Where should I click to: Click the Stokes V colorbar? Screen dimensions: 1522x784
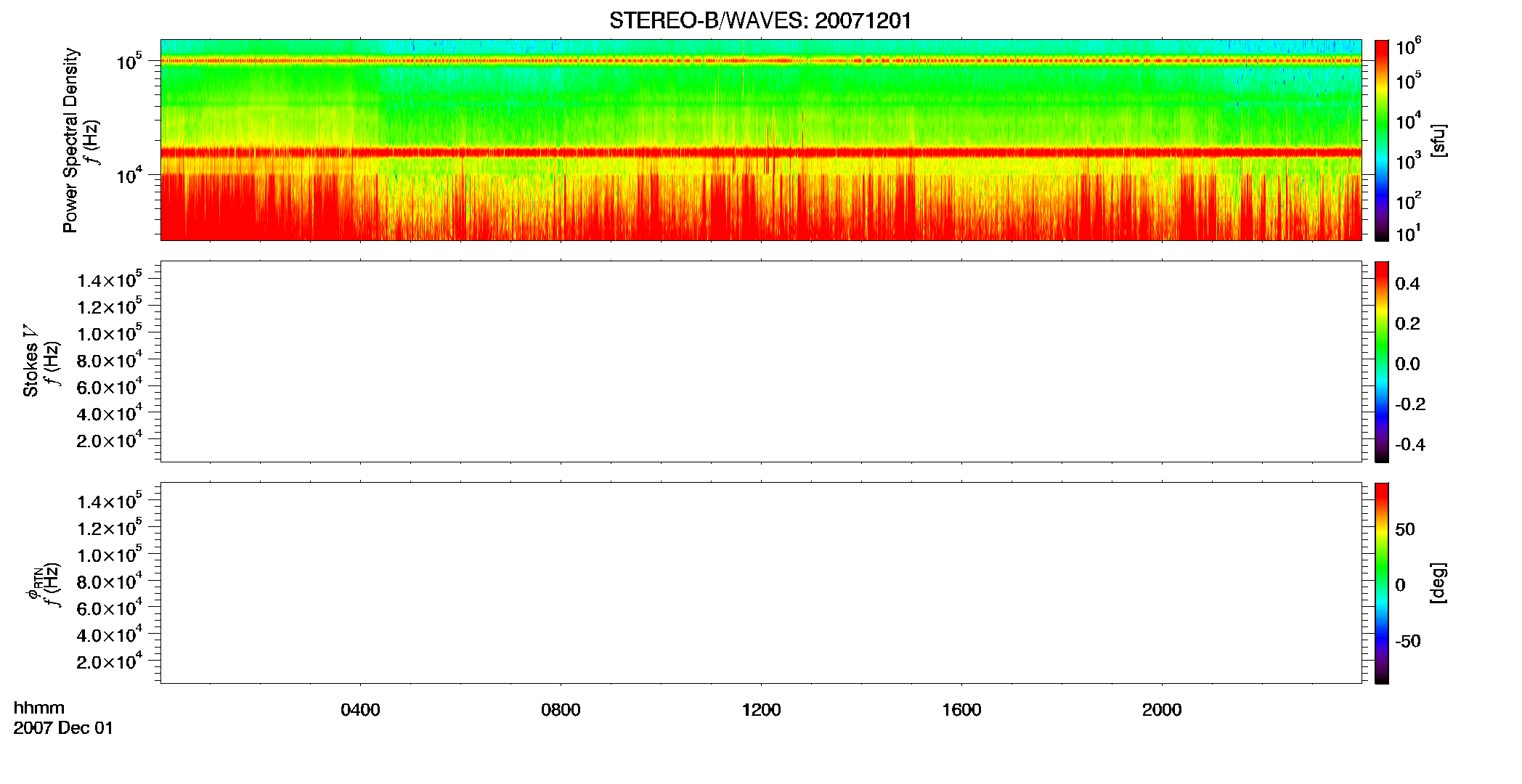pos(1381,362)
